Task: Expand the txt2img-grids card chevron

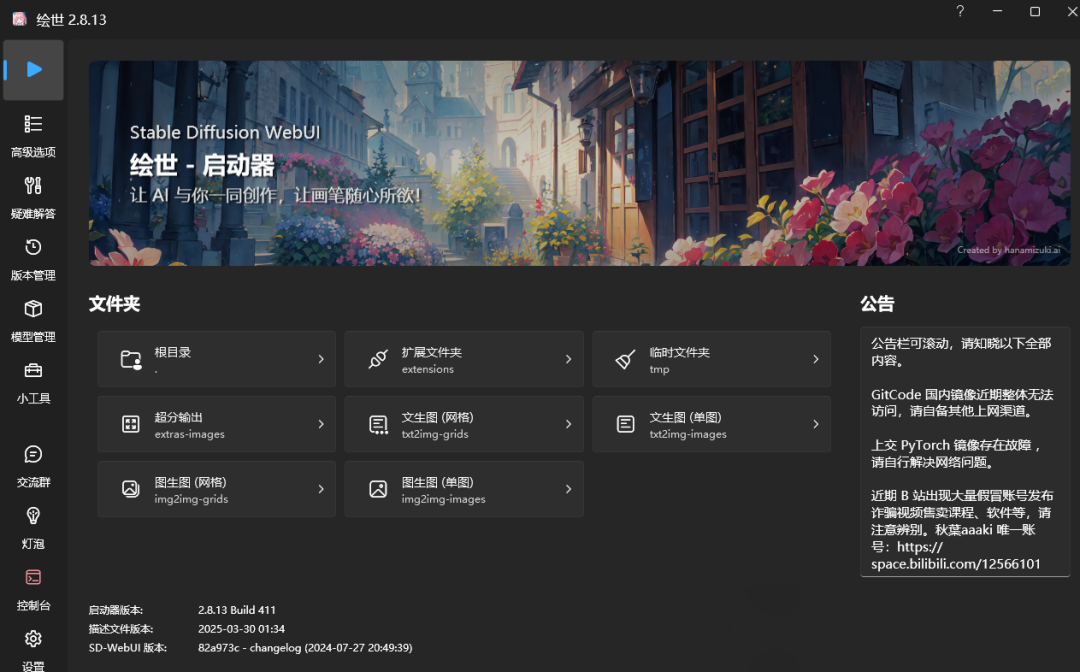Action: (x=568, y=424)
